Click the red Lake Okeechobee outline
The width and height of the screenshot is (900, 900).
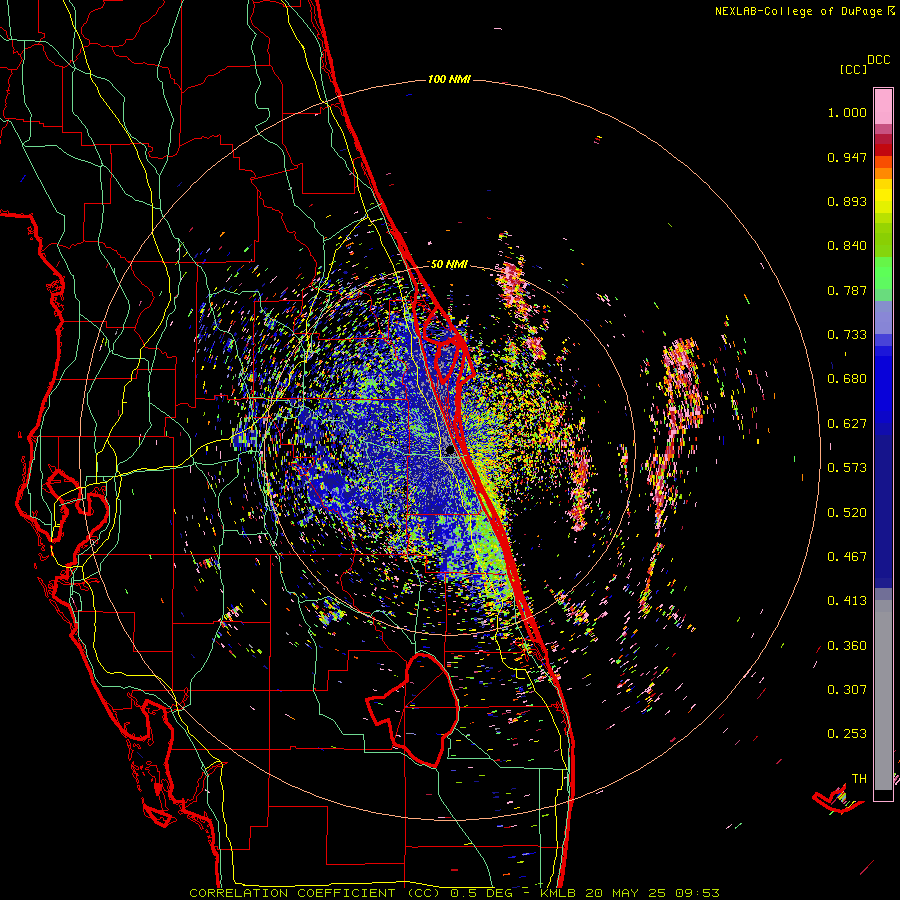pyautogui.click(x=413, y=709)
